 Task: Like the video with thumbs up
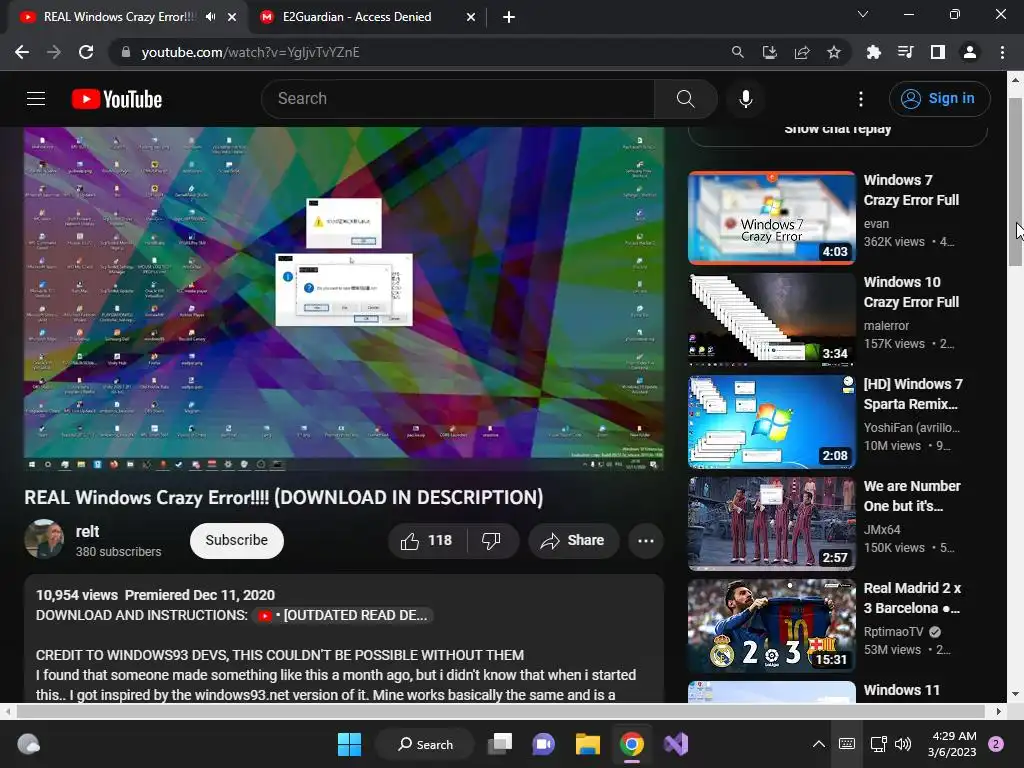tap(426, 541)
